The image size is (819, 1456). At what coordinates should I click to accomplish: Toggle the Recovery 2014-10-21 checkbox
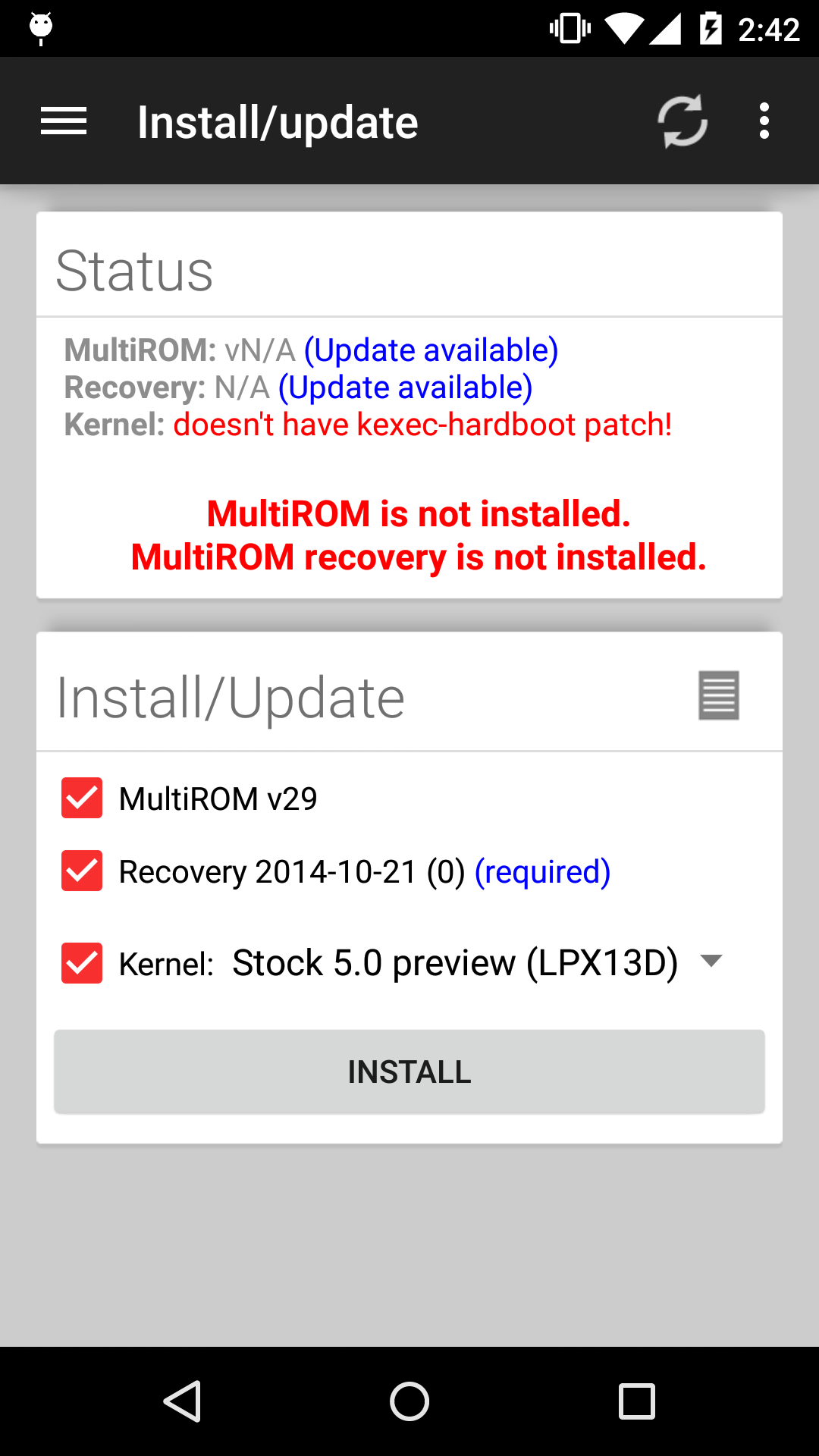82,871
